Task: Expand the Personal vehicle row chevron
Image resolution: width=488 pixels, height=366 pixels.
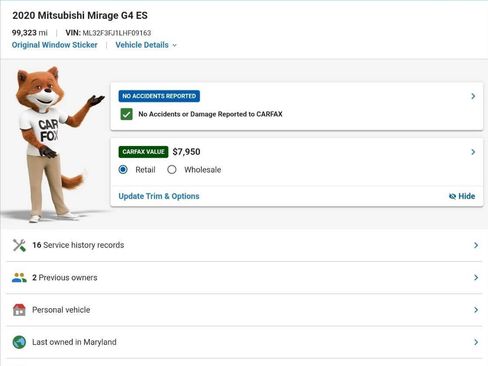Action: click(476, 310)
